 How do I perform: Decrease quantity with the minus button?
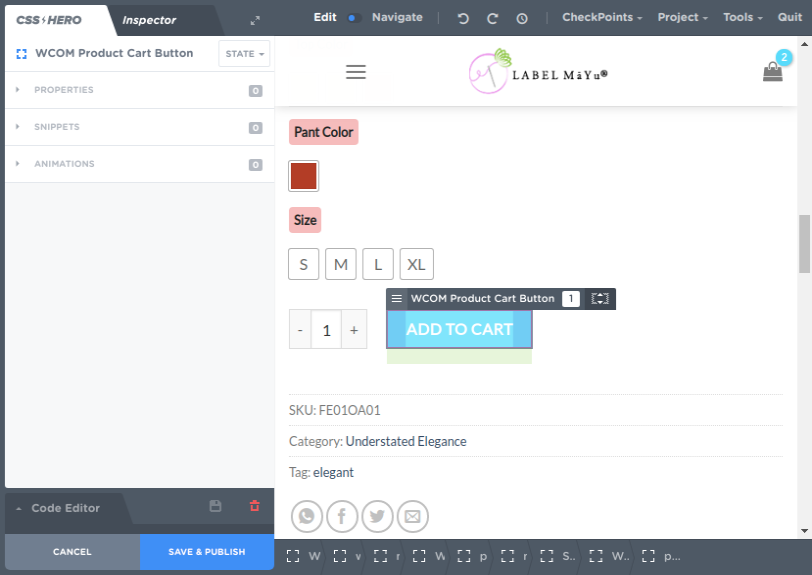(300, 329)
